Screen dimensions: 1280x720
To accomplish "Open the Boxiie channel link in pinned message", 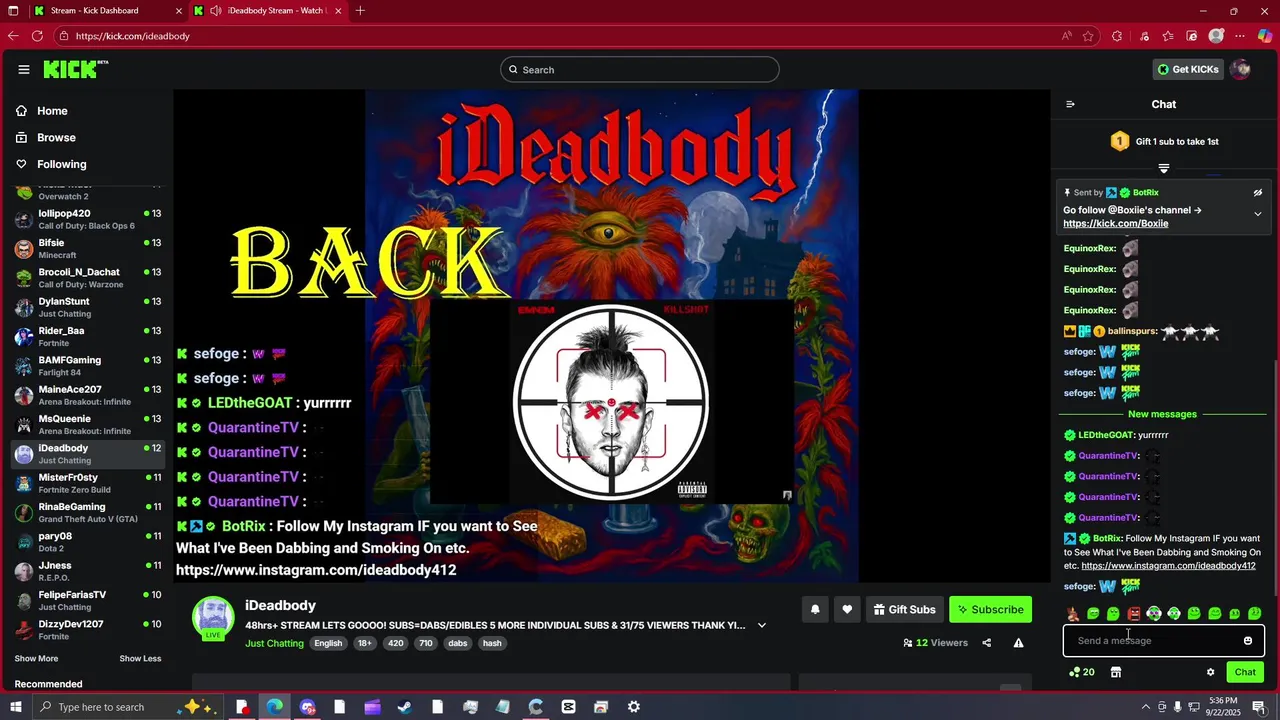I will point(1115,223).
